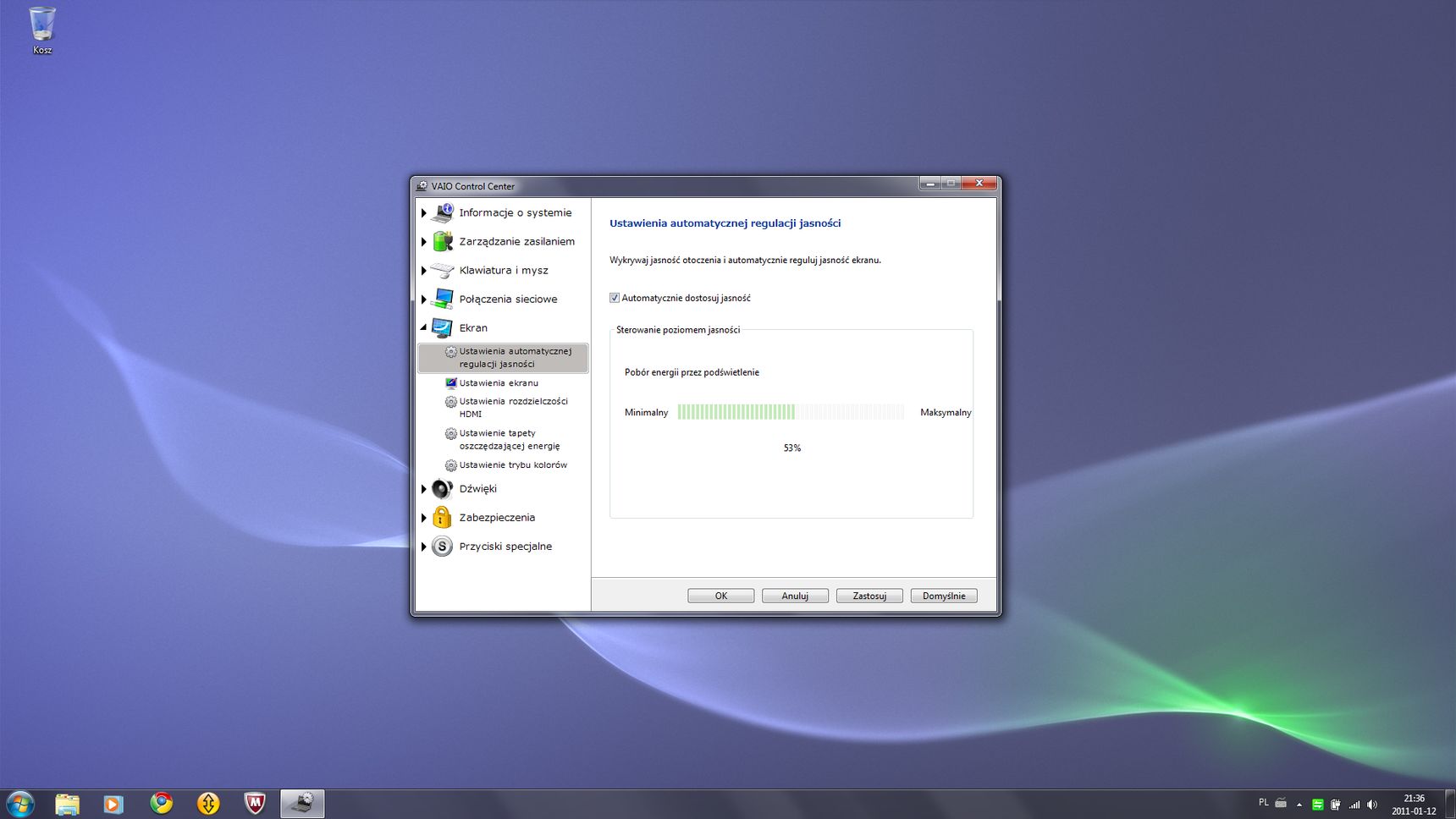Click the backlight power level bar

tap(791, 412)
